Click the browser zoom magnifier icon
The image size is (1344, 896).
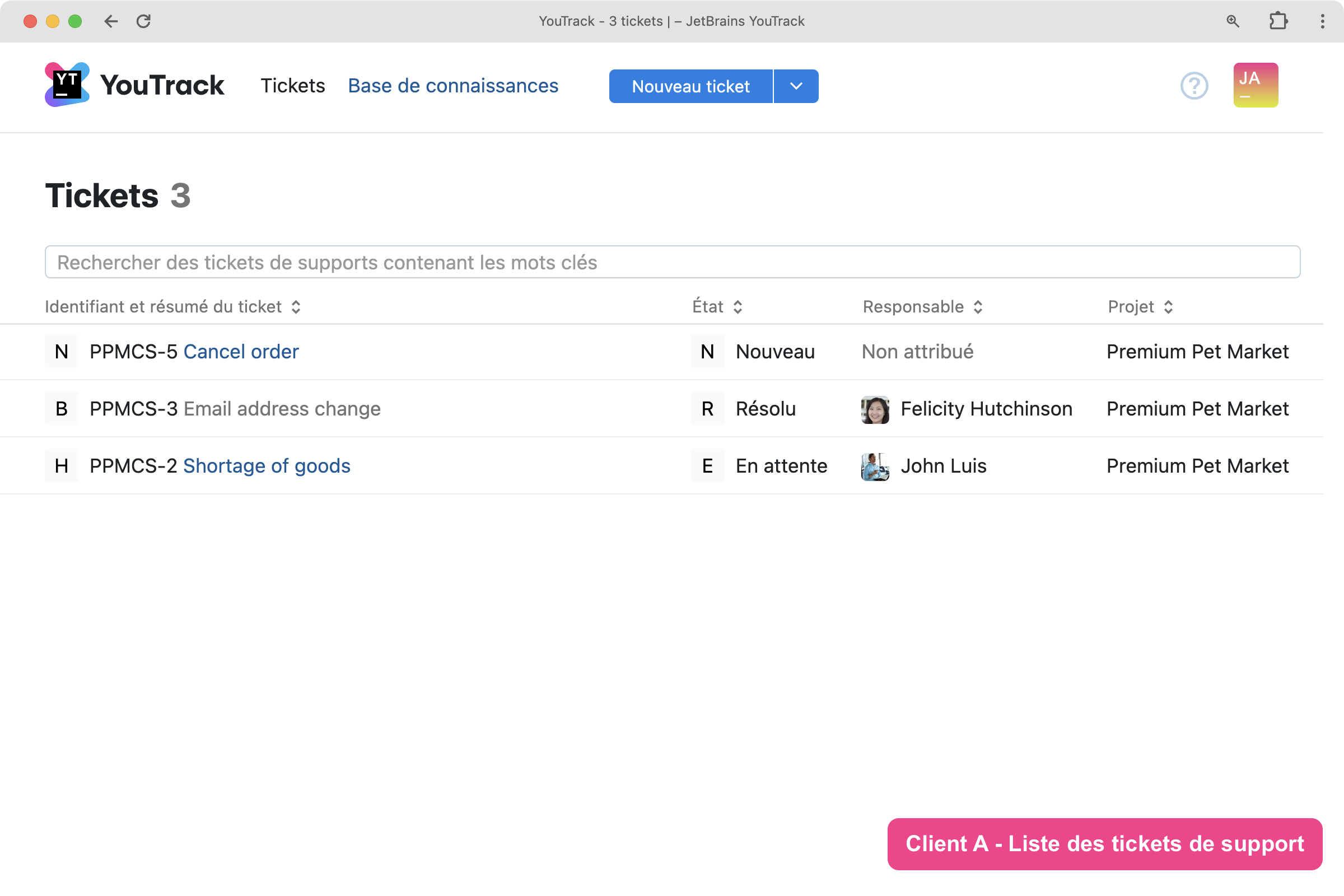1233,21
